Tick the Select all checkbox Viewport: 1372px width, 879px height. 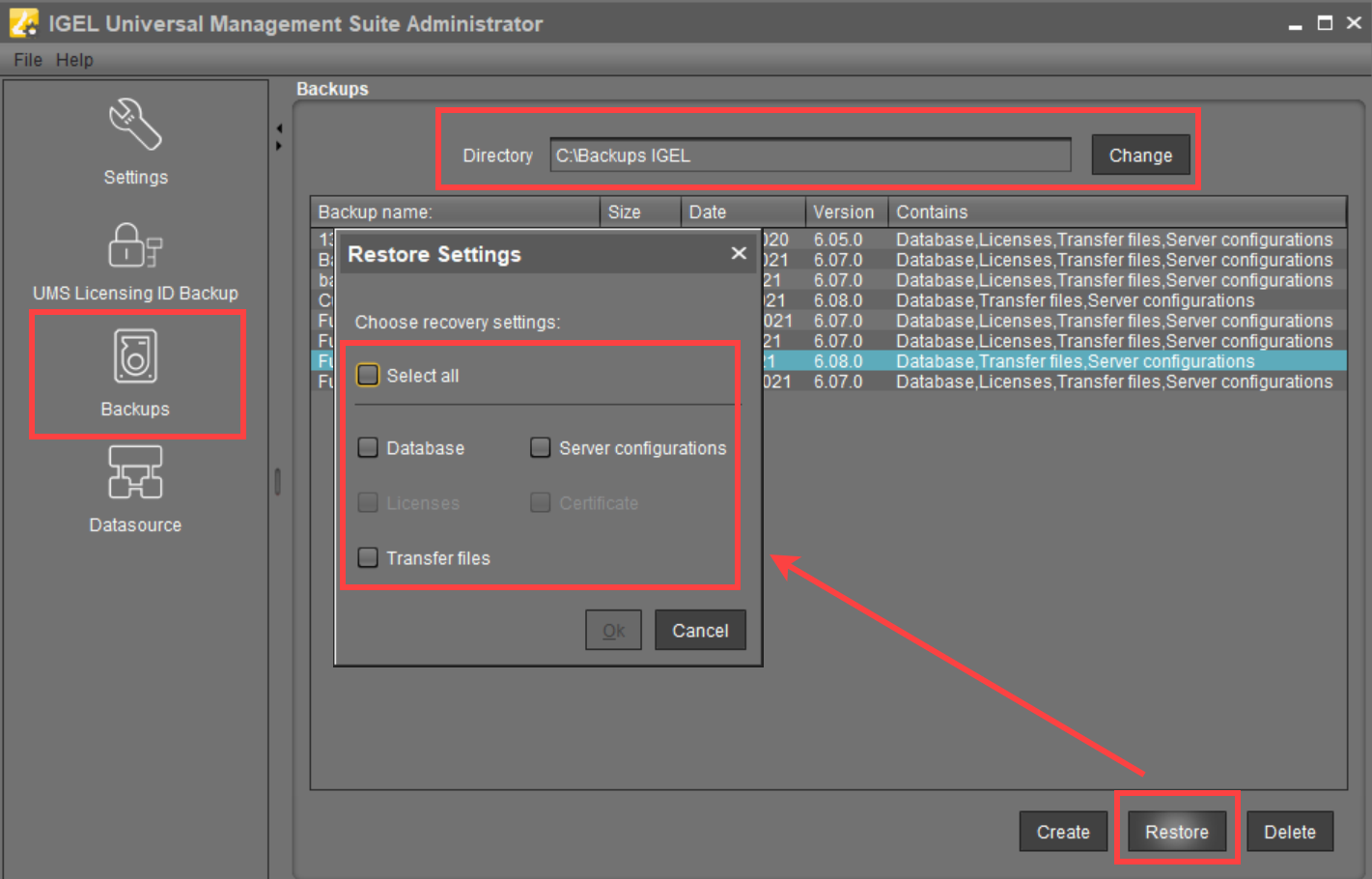[x=368, y=375]
